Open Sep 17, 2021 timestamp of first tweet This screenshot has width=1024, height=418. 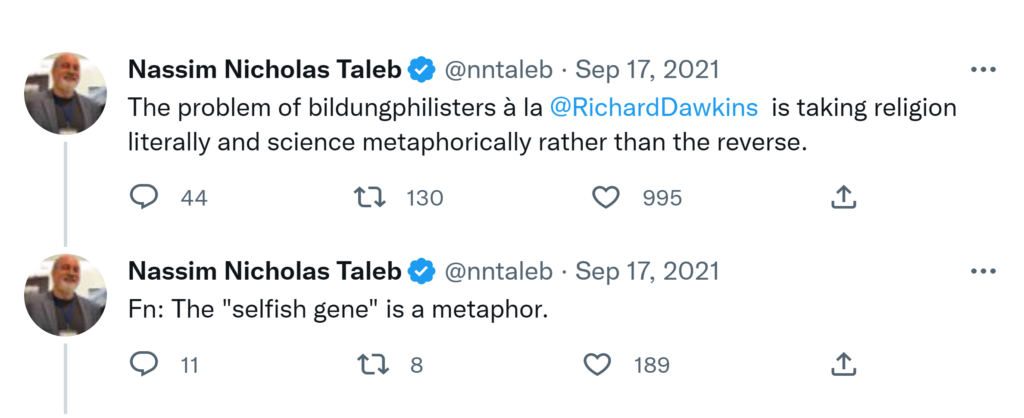[x=647, y=70]
